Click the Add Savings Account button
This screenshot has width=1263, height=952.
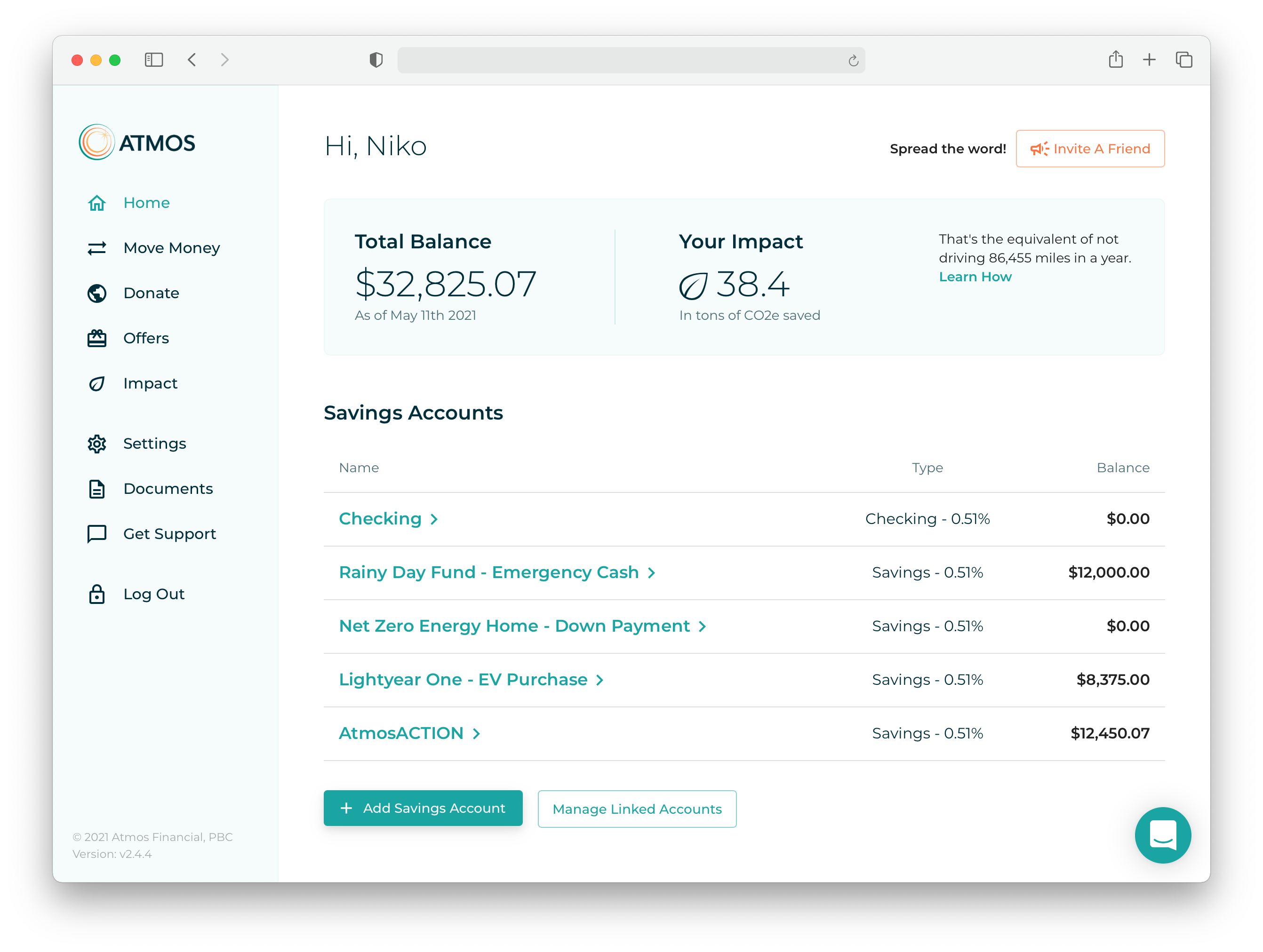point(423,808)
